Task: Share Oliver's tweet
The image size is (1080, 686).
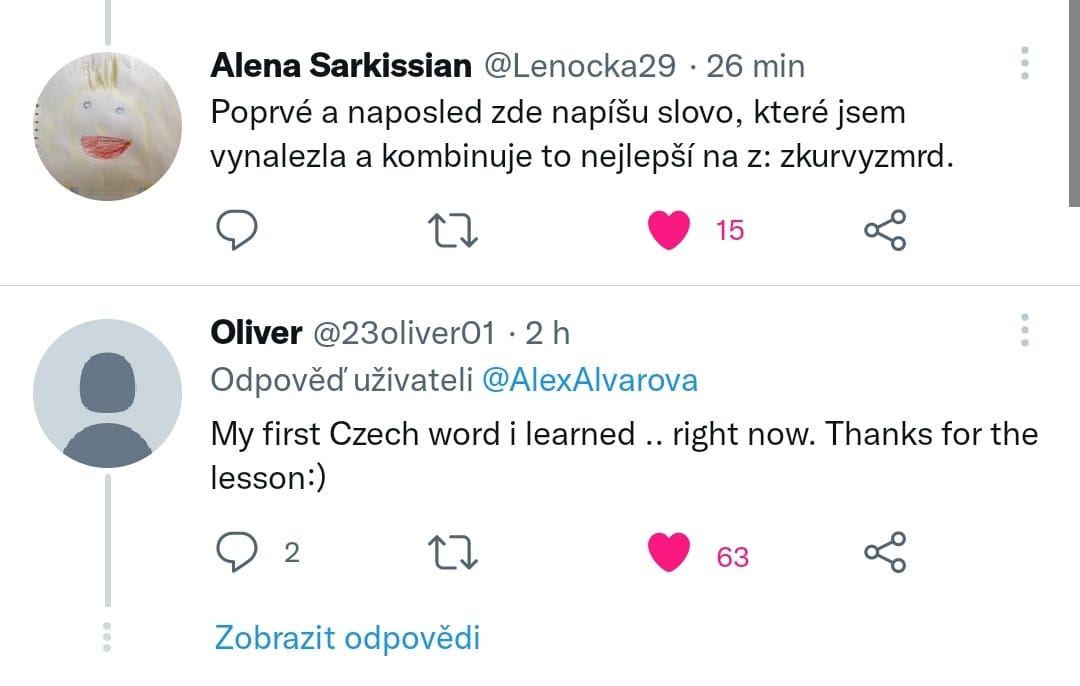Action: point(885,552)
